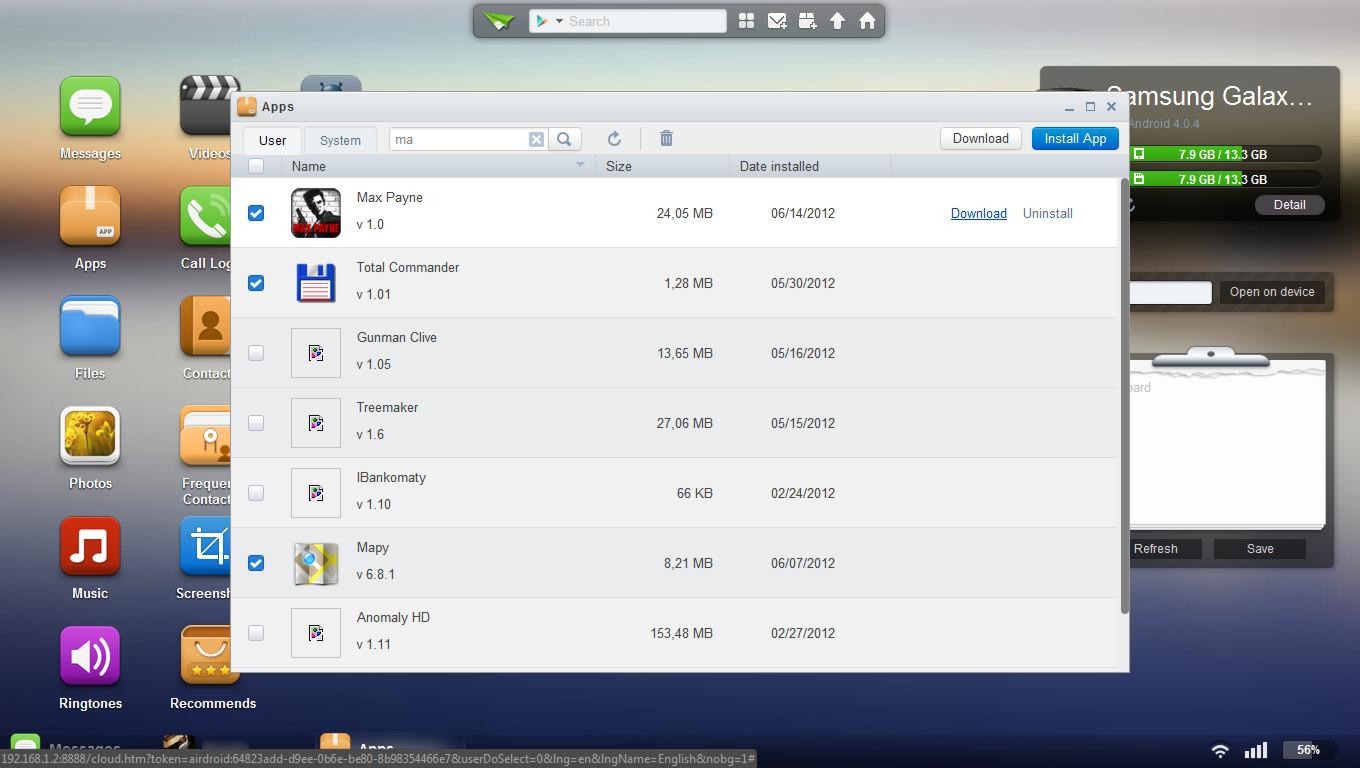Click the Open on device button
Image resolution: width=1360 pixels, height=768 pixels.
point(1272,292)
